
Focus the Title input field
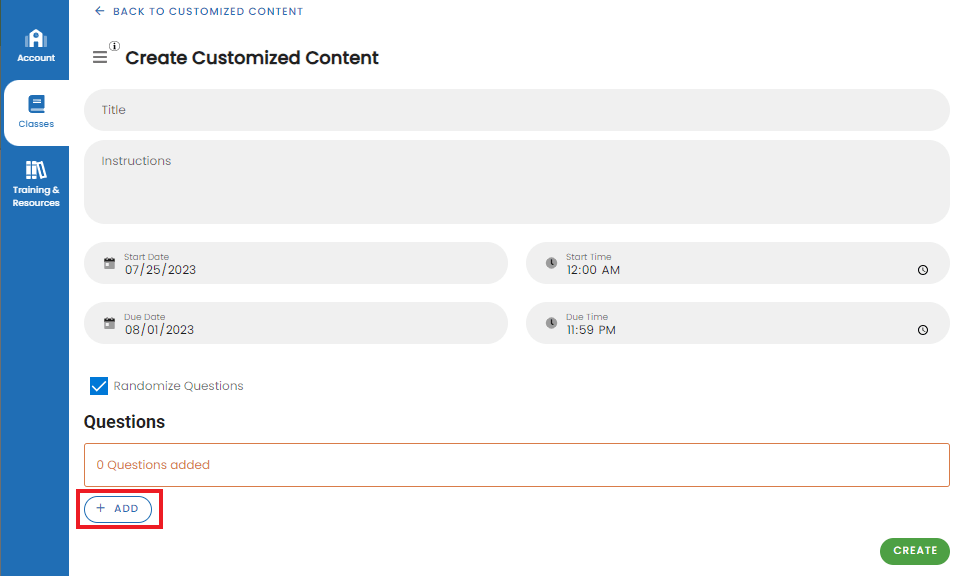tap(516, 110)
